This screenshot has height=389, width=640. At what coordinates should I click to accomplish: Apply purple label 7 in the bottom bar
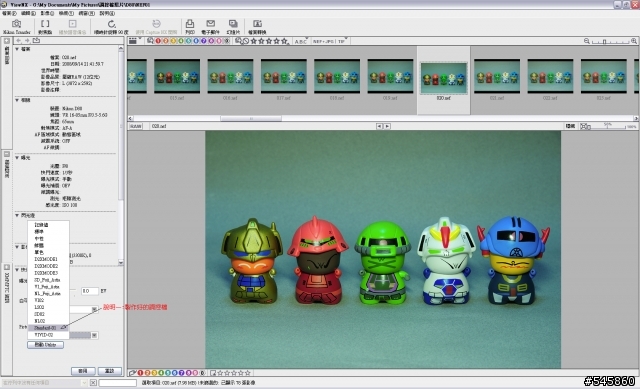(182, 373)
